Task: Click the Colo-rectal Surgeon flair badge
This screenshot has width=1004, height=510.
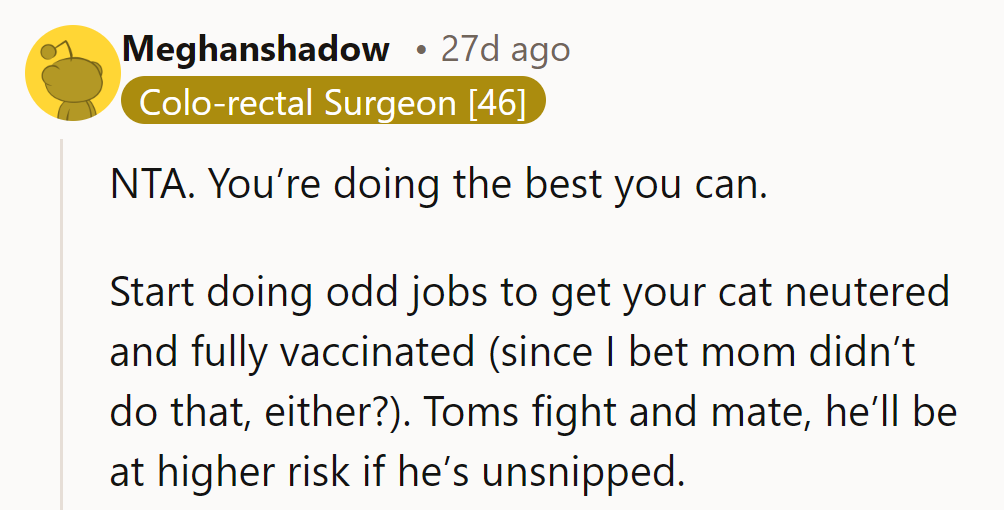Action: tap(333, 102)
